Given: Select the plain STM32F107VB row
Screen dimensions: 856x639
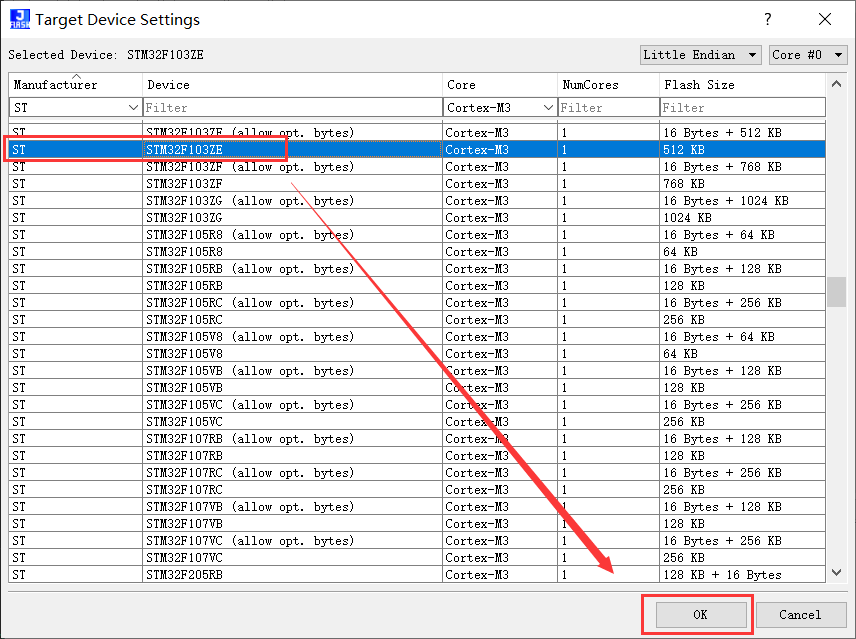Looking at the screenshot, I should [x=417, y=523].
